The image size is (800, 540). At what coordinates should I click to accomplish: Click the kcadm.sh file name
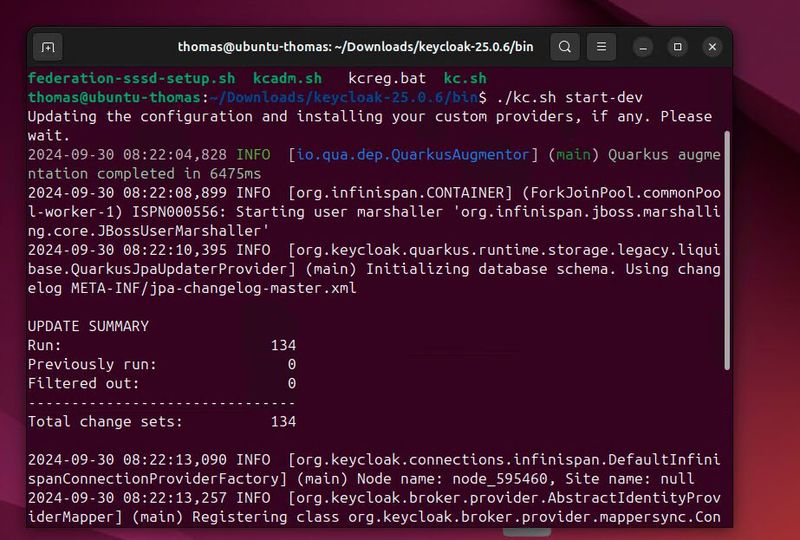[x=287, y=79]
